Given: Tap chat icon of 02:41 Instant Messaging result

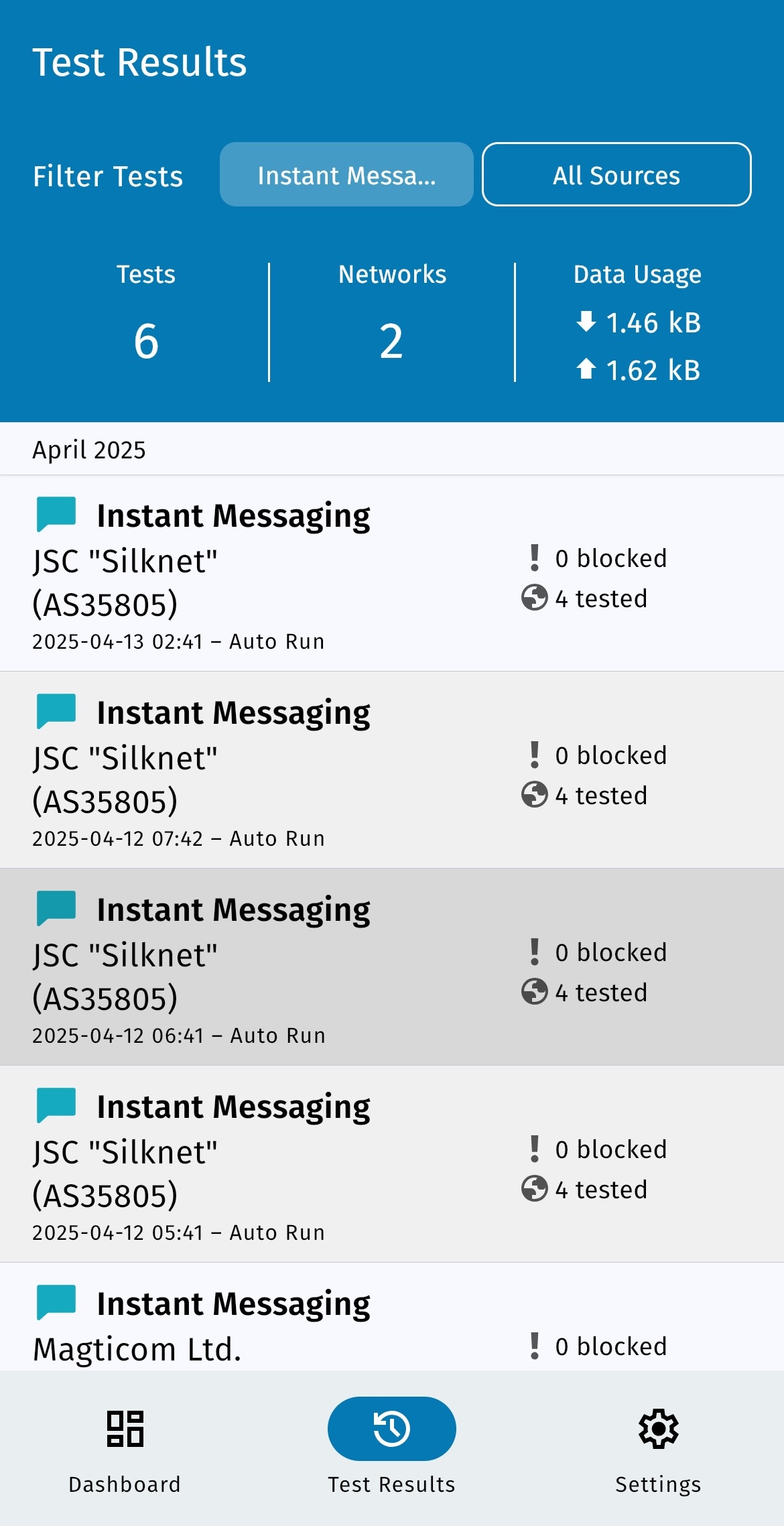Looking at the screenshot, I should click(56, 514).
